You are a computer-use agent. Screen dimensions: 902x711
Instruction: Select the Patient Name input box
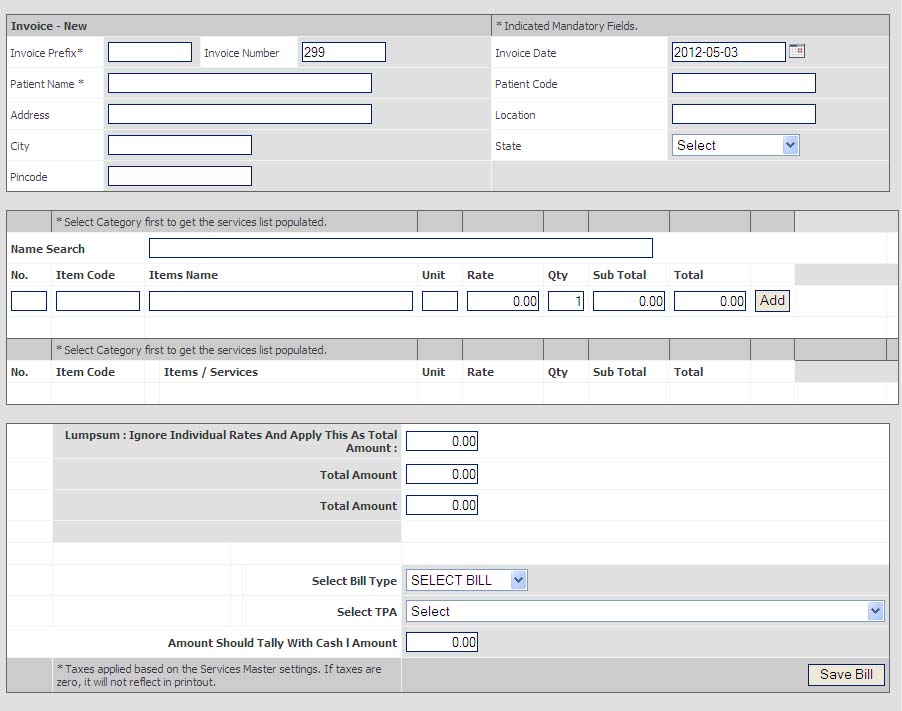pyautogui.click(x=239, y=83)
